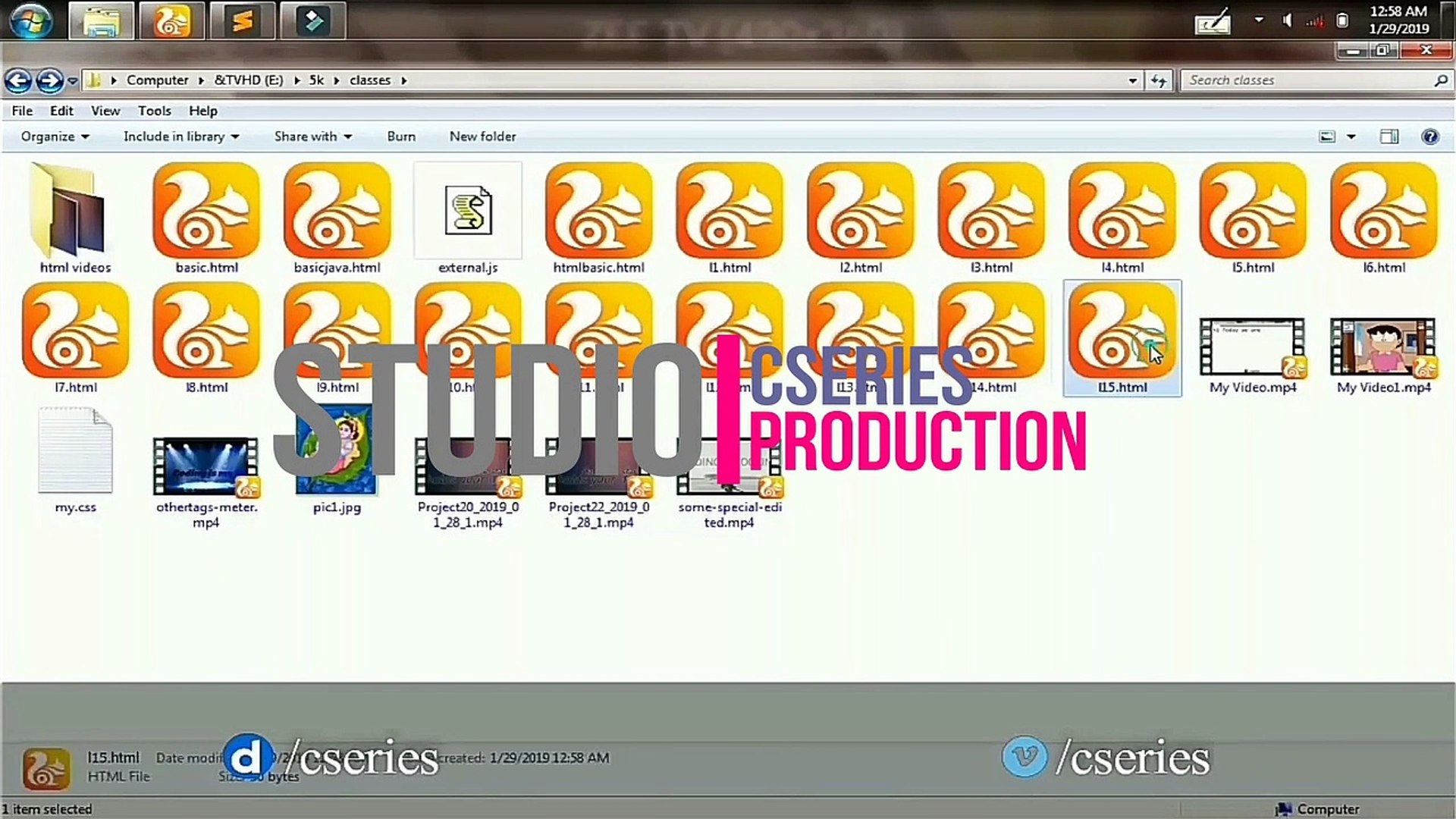Select the l2.html file icon
1456x819 pixels.
[861, 211]
